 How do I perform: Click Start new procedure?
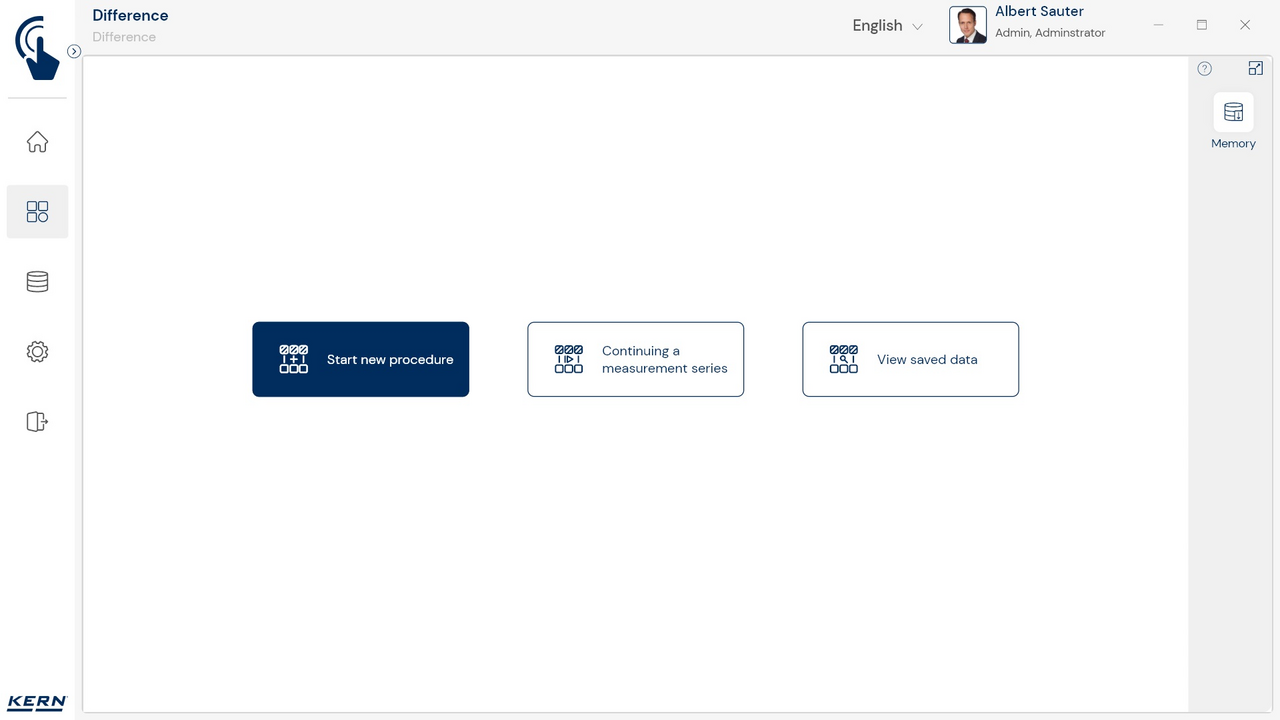(360, 359)
